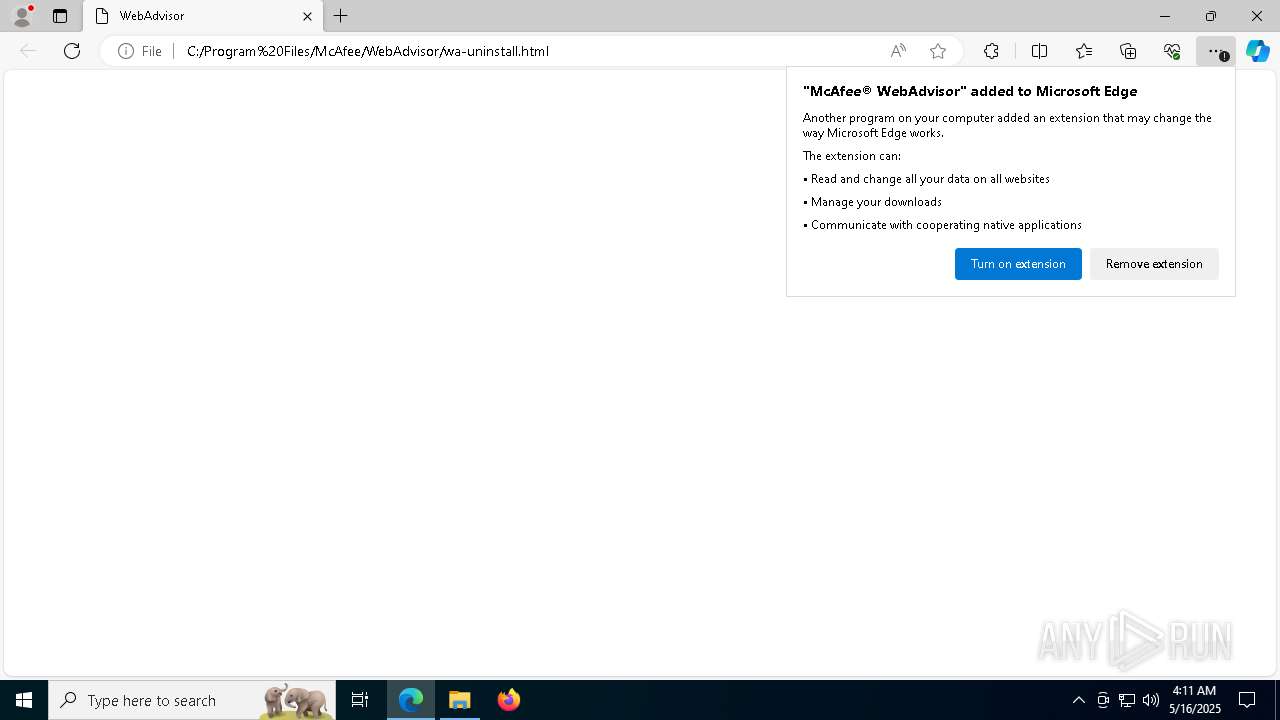This screenshot has width=1280, height=720.
Task: Click Remove extension button
Action: coord(1154,264)
